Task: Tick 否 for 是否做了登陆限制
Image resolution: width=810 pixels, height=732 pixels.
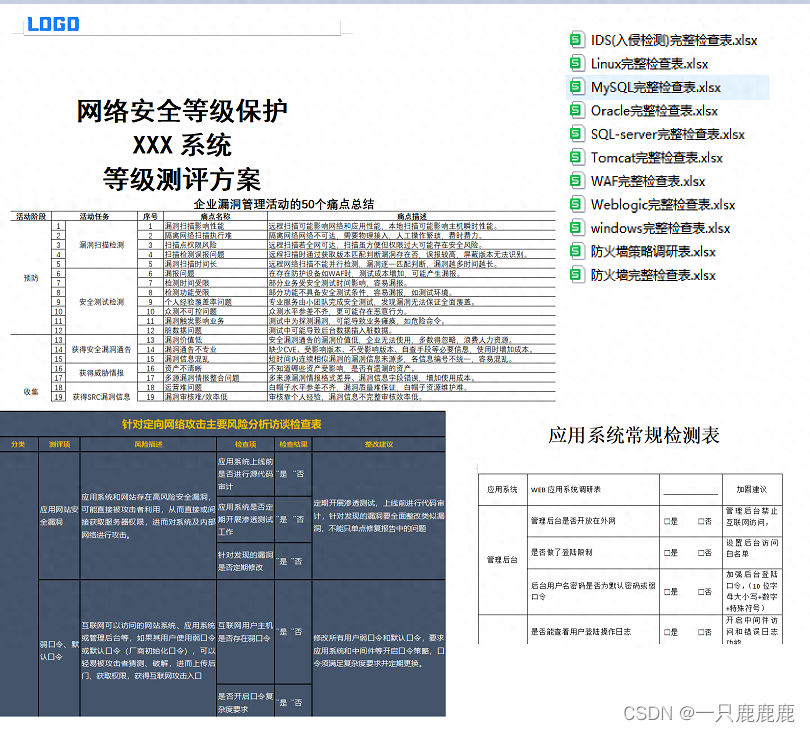Action: click(705, 553)
